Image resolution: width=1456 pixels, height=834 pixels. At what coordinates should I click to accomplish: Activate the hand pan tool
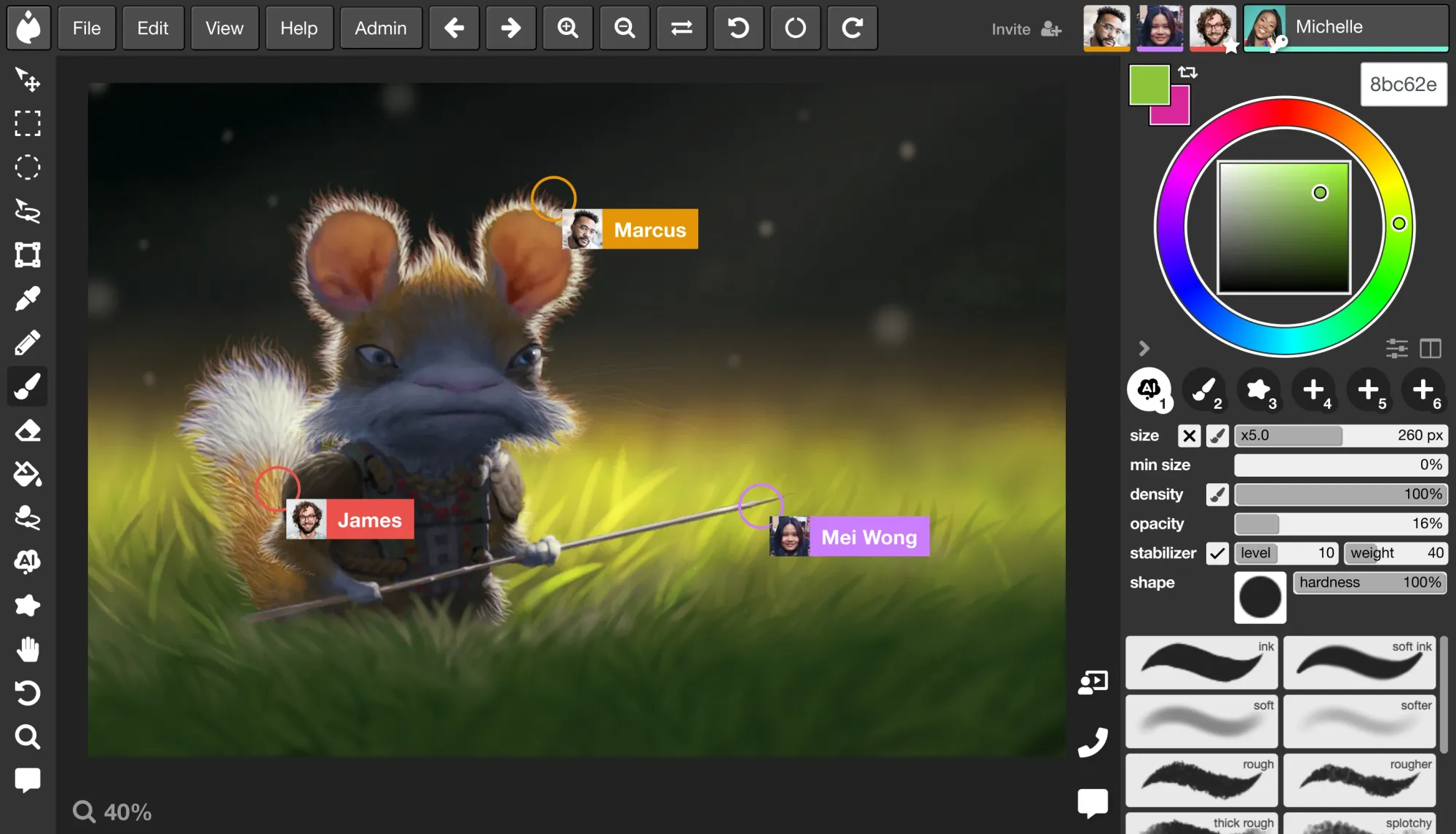click(x=28, y=649)
